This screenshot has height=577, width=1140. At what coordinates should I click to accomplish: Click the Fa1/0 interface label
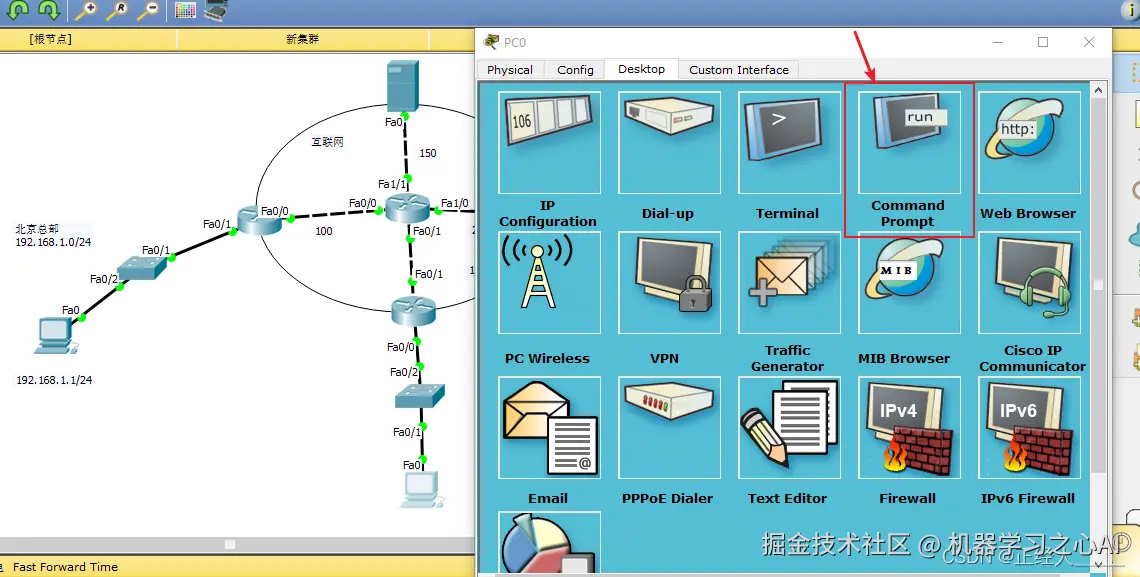(454, 203)
